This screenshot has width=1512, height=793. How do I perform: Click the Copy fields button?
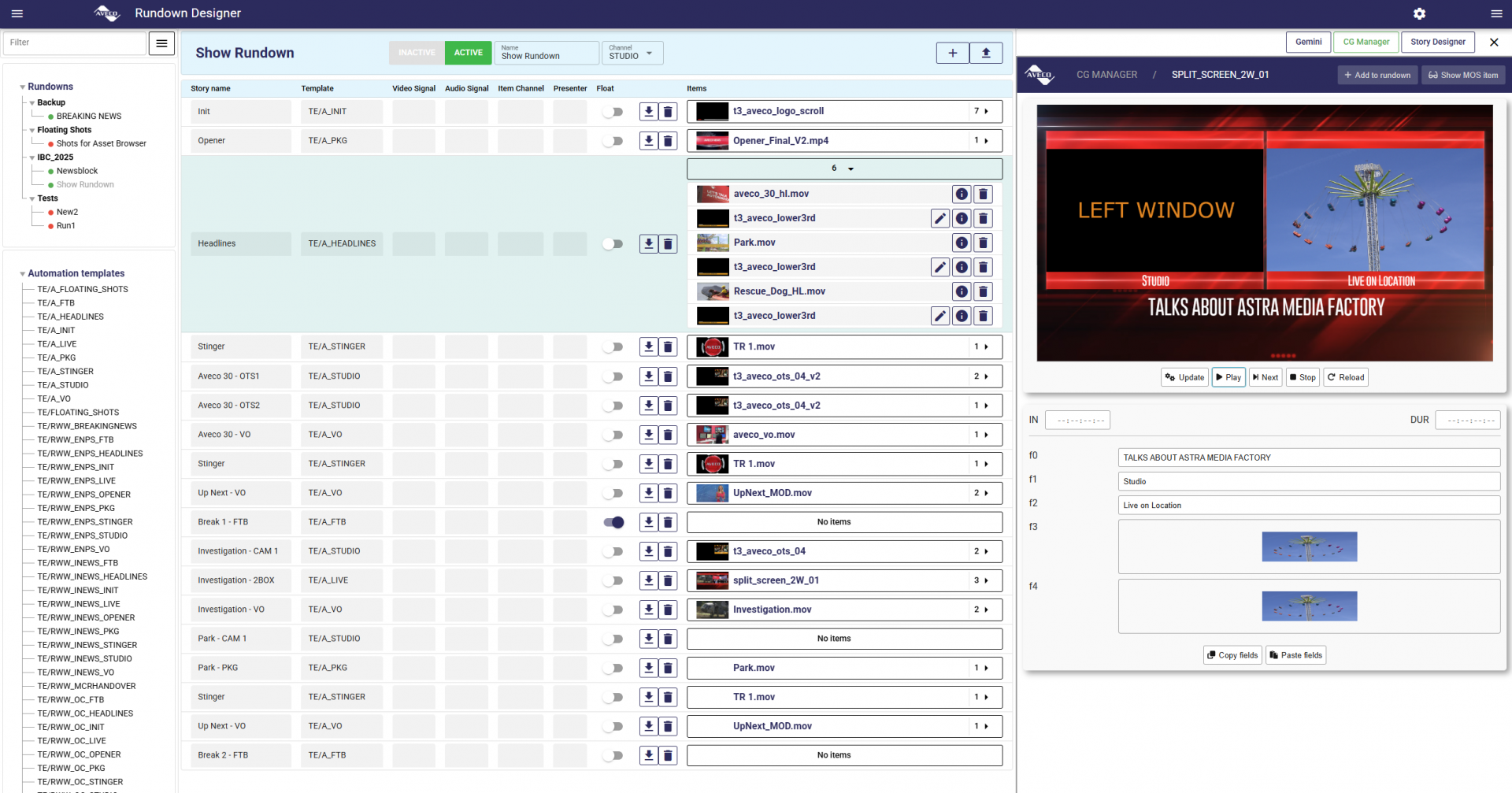pos(1232,655)
